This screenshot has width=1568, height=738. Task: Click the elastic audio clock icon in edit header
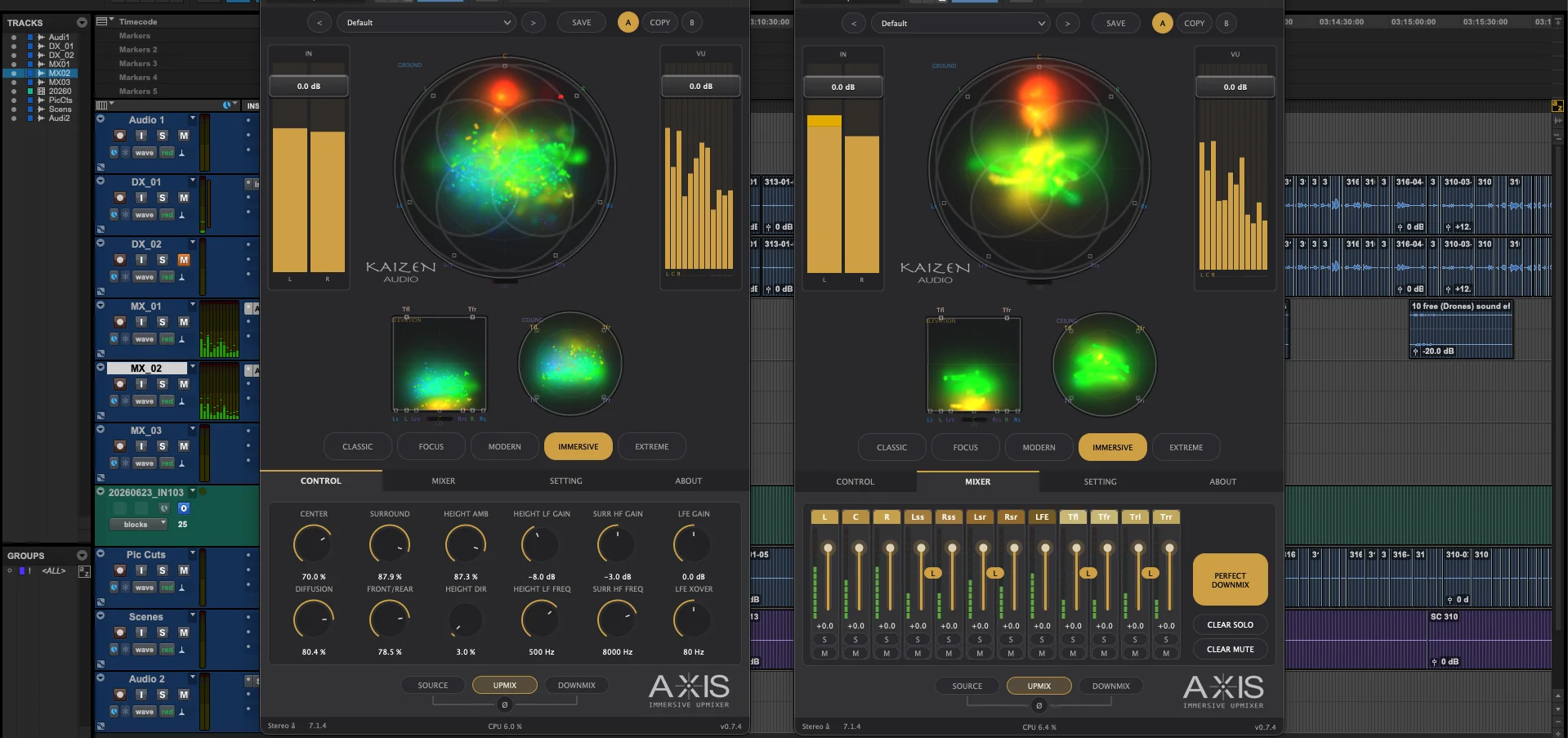point(227,105)
